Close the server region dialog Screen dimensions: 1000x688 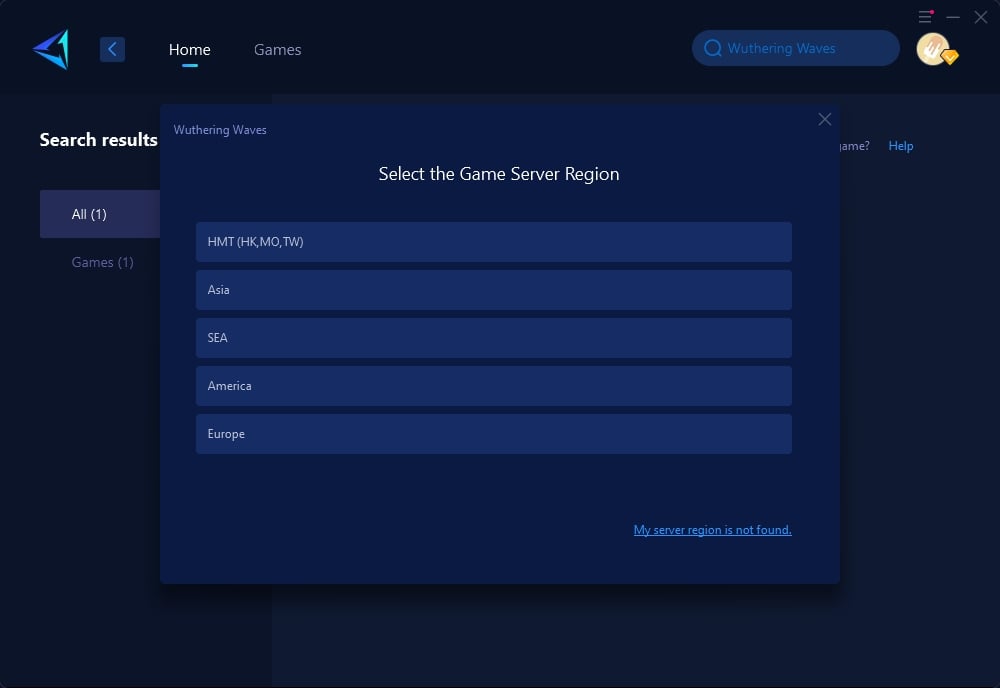click(825, 119)
